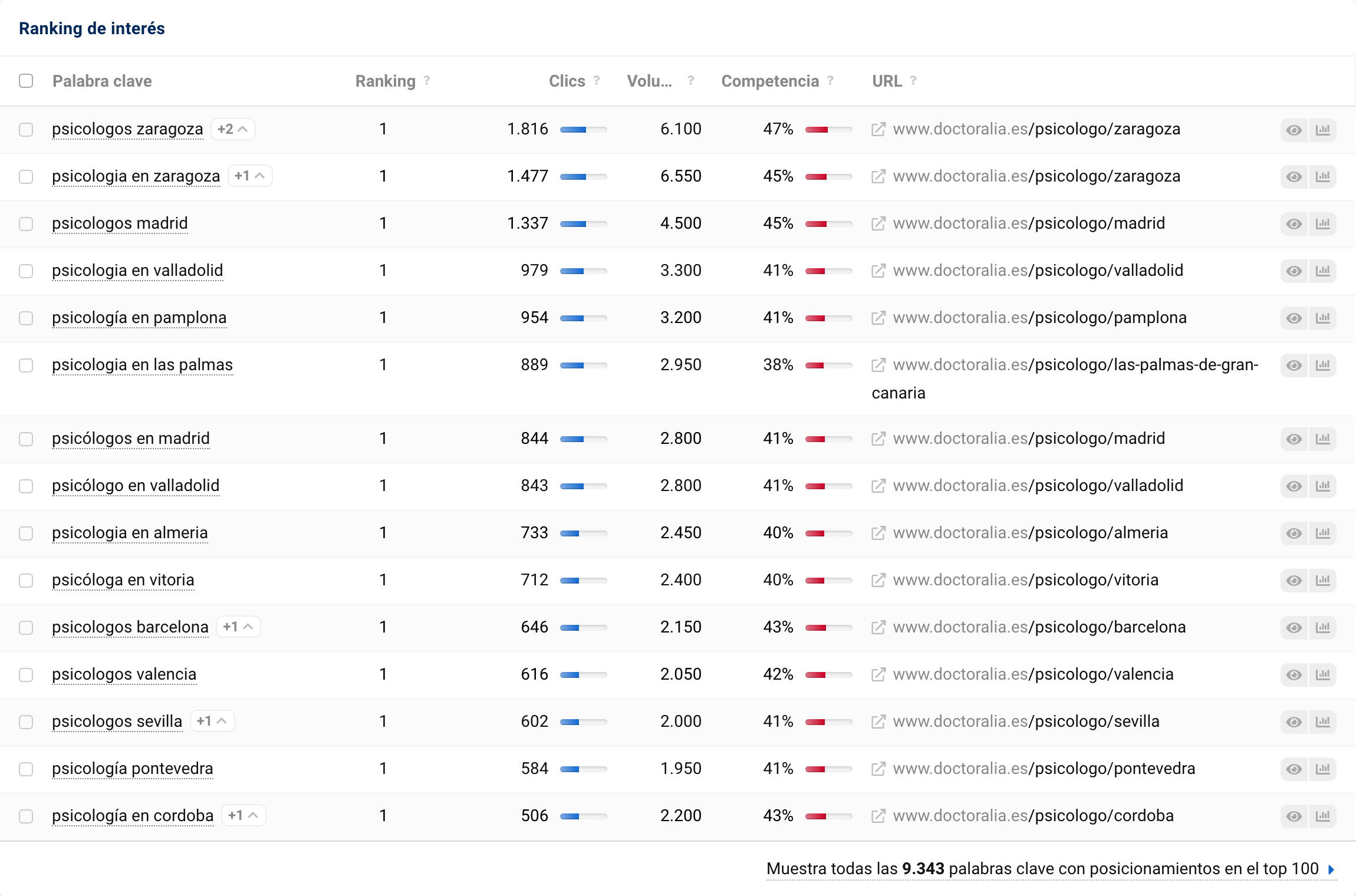This screenshot has height=896, width=1356.
Task: Click help icon next to Clics header
Action: 597,81
